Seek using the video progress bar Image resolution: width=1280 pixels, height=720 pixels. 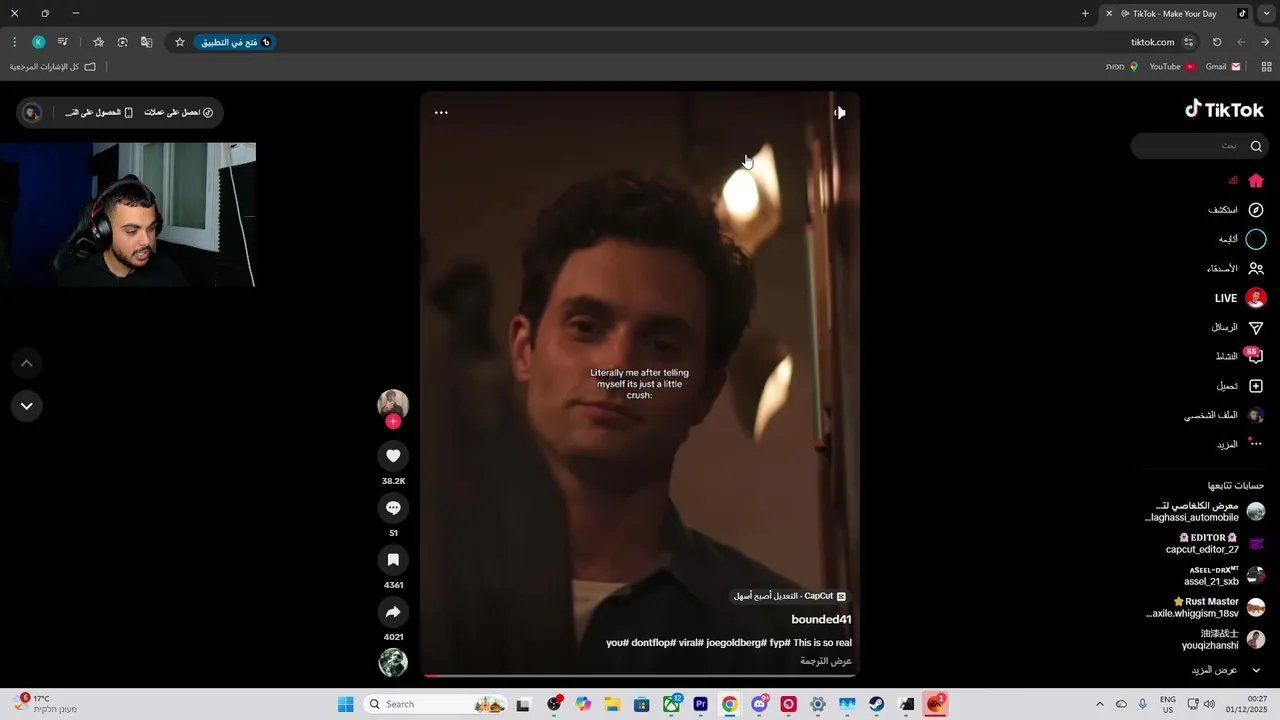[x=640, y=676]
